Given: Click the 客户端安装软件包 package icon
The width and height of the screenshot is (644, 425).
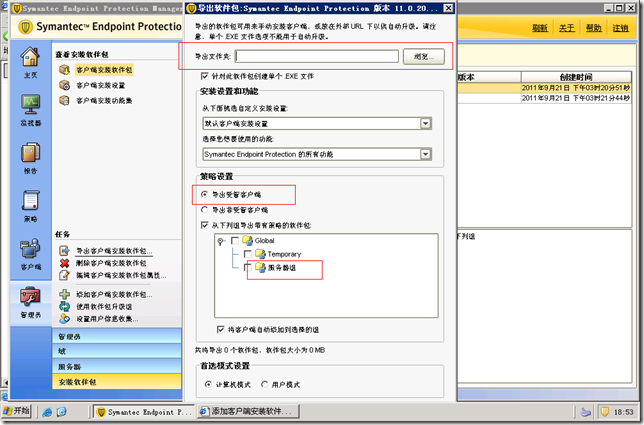Looking at the screenshot, I should pos(64,70).
